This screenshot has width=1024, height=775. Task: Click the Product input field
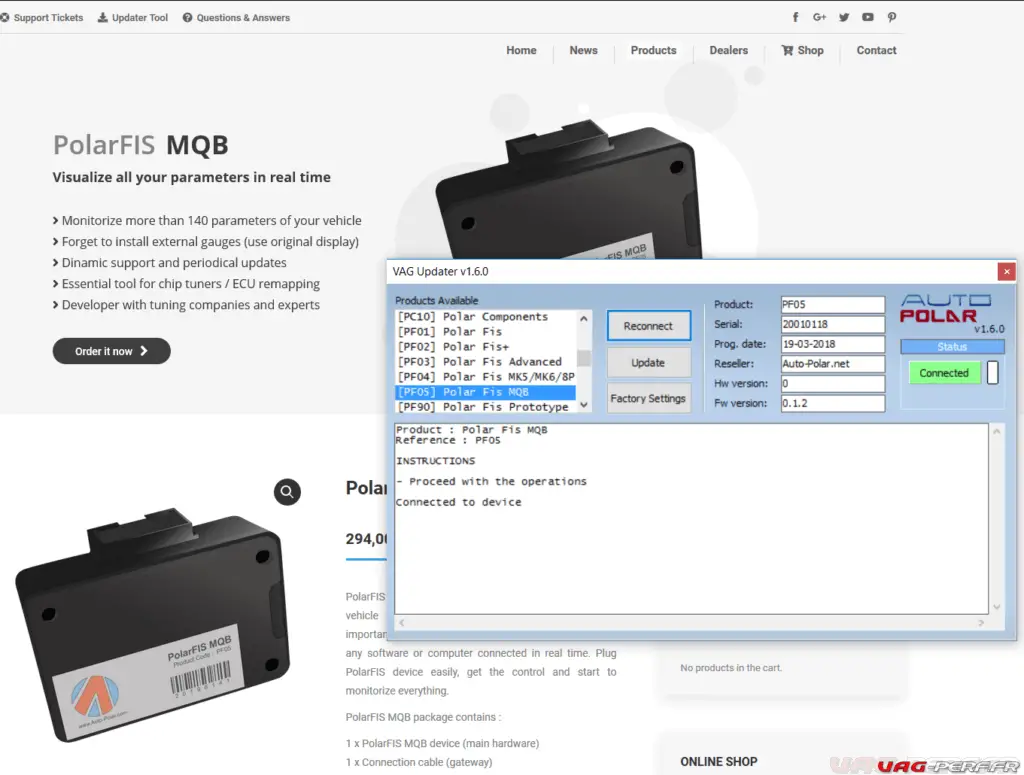pyautogui.click(x=833, y=304)
